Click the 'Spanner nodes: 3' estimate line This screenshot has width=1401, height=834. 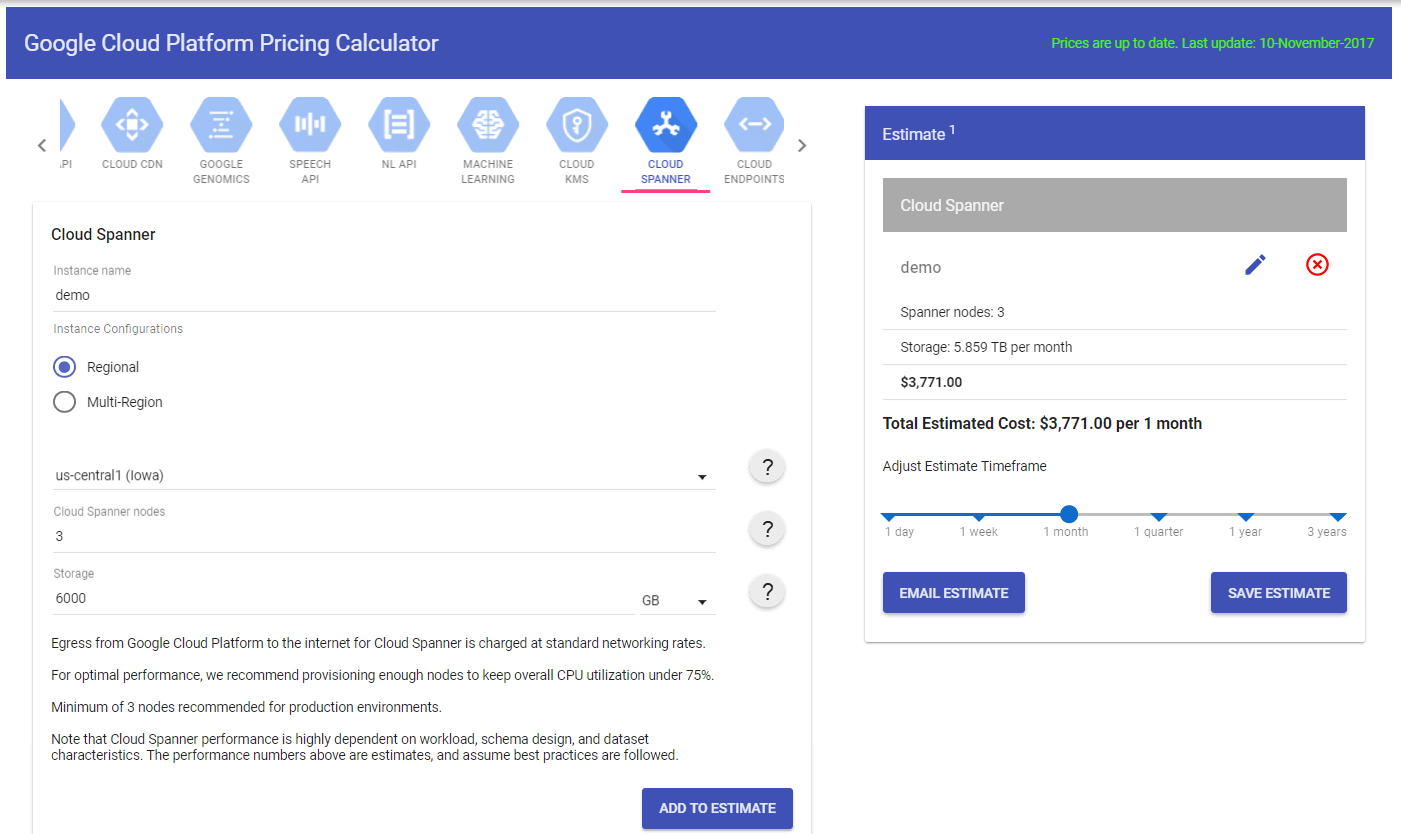(952, 312)
